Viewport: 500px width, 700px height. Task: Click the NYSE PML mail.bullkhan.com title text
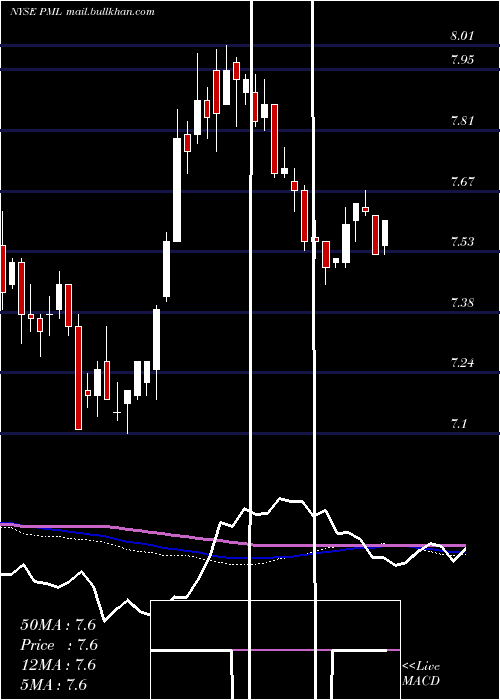click(x=82, y=12)
